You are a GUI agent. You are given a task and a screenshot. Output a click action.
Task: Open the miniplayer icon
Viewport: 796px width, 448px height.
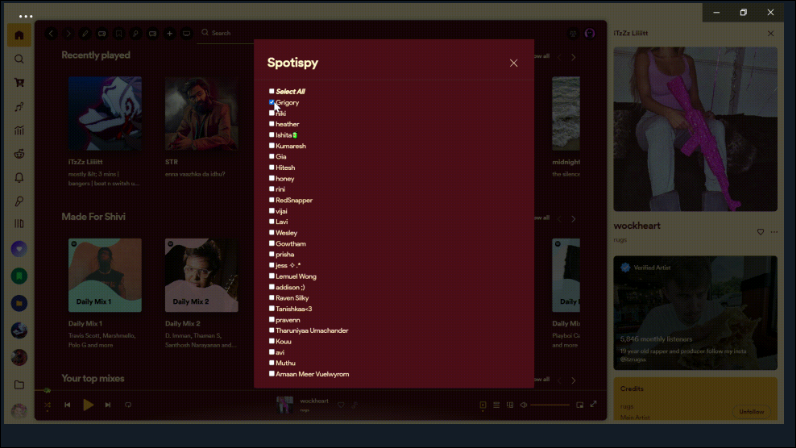pos(580,405)
